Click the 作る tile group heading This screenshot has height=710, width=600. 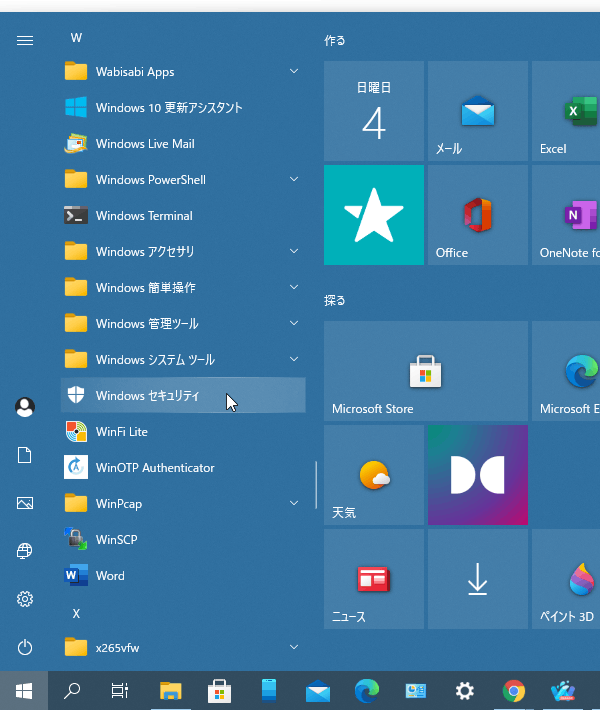[335, 41]
